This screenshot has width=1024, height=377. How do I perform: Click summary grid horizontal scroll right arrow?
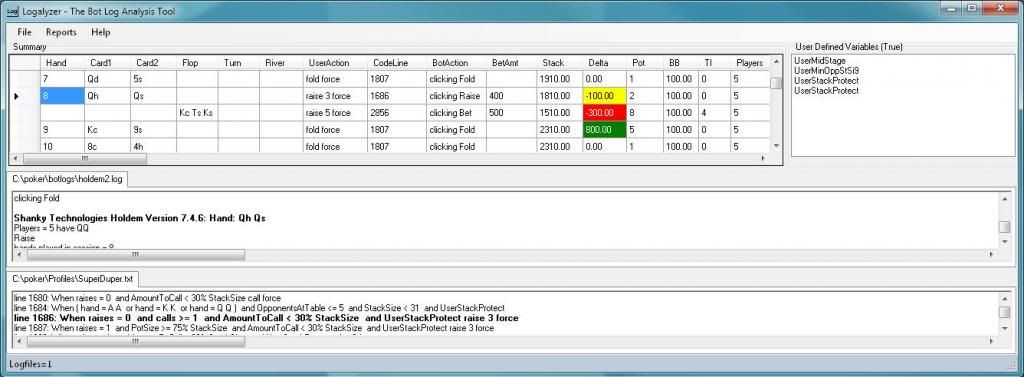click(763, 159)
